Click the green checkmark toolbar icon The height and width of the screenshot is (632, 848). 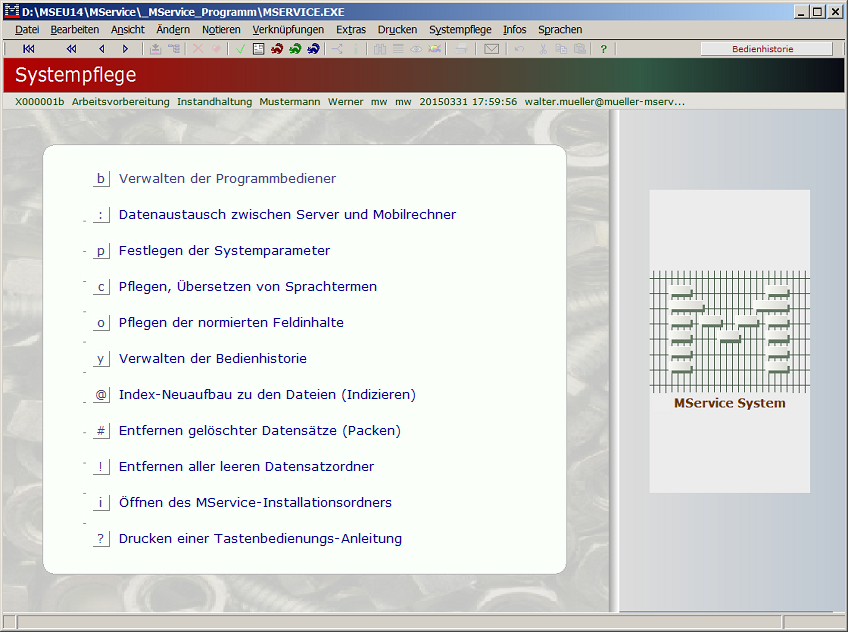pos(241,49)
